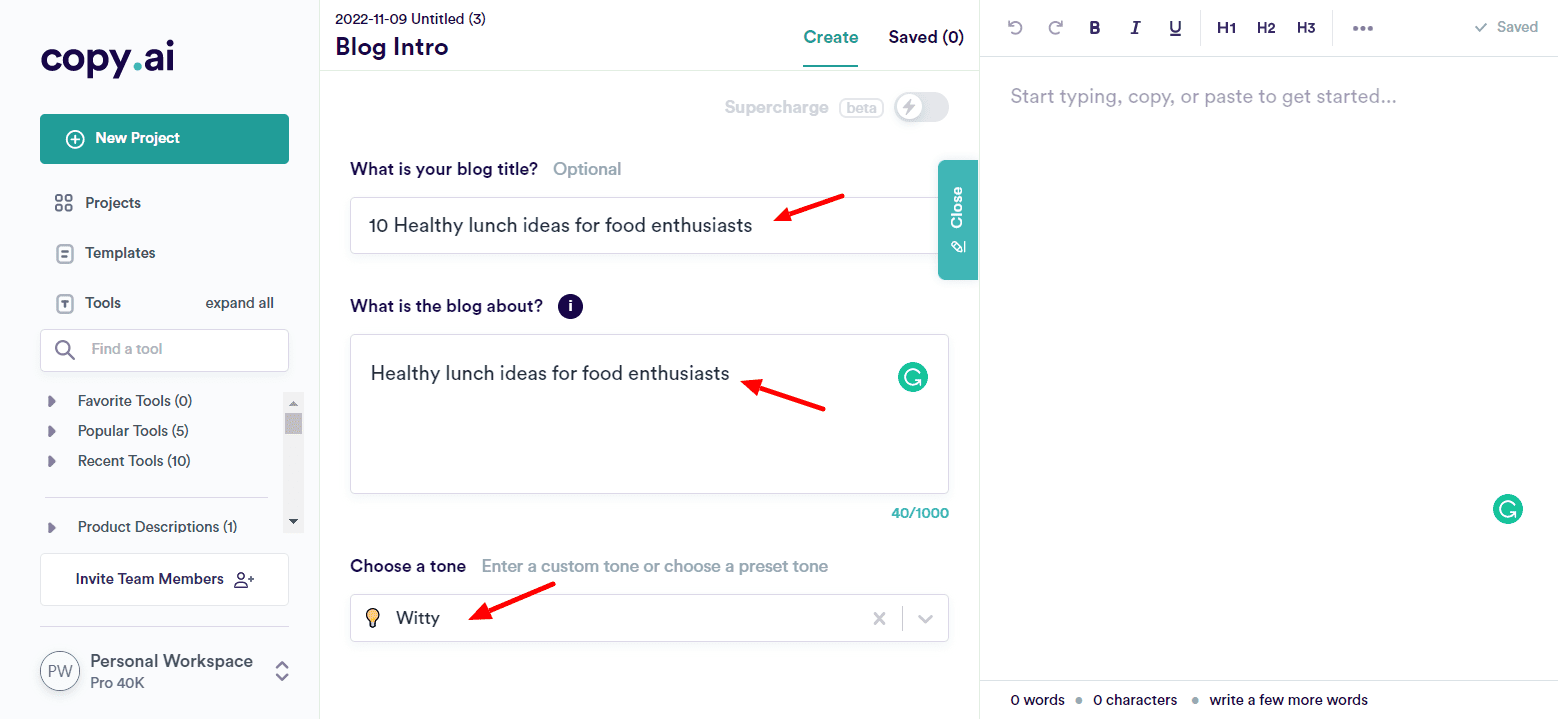The width and height of the screenshot is (1558, 719).
Task: Switch to the Saved (0) tab
Action: [925, 37]
